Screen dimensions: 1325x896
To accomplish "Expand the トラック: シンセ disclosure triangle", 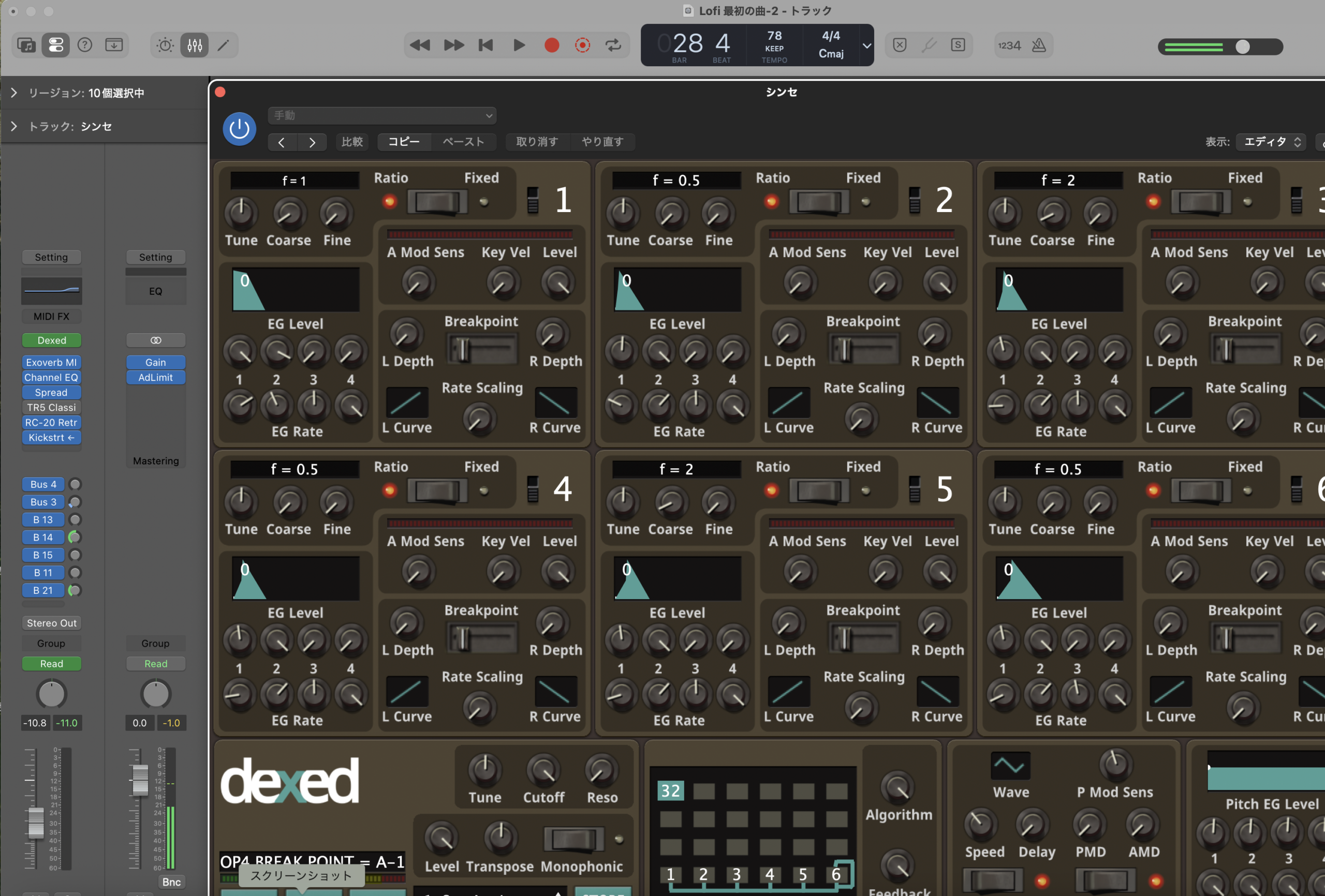I will [x=13, y=126].
